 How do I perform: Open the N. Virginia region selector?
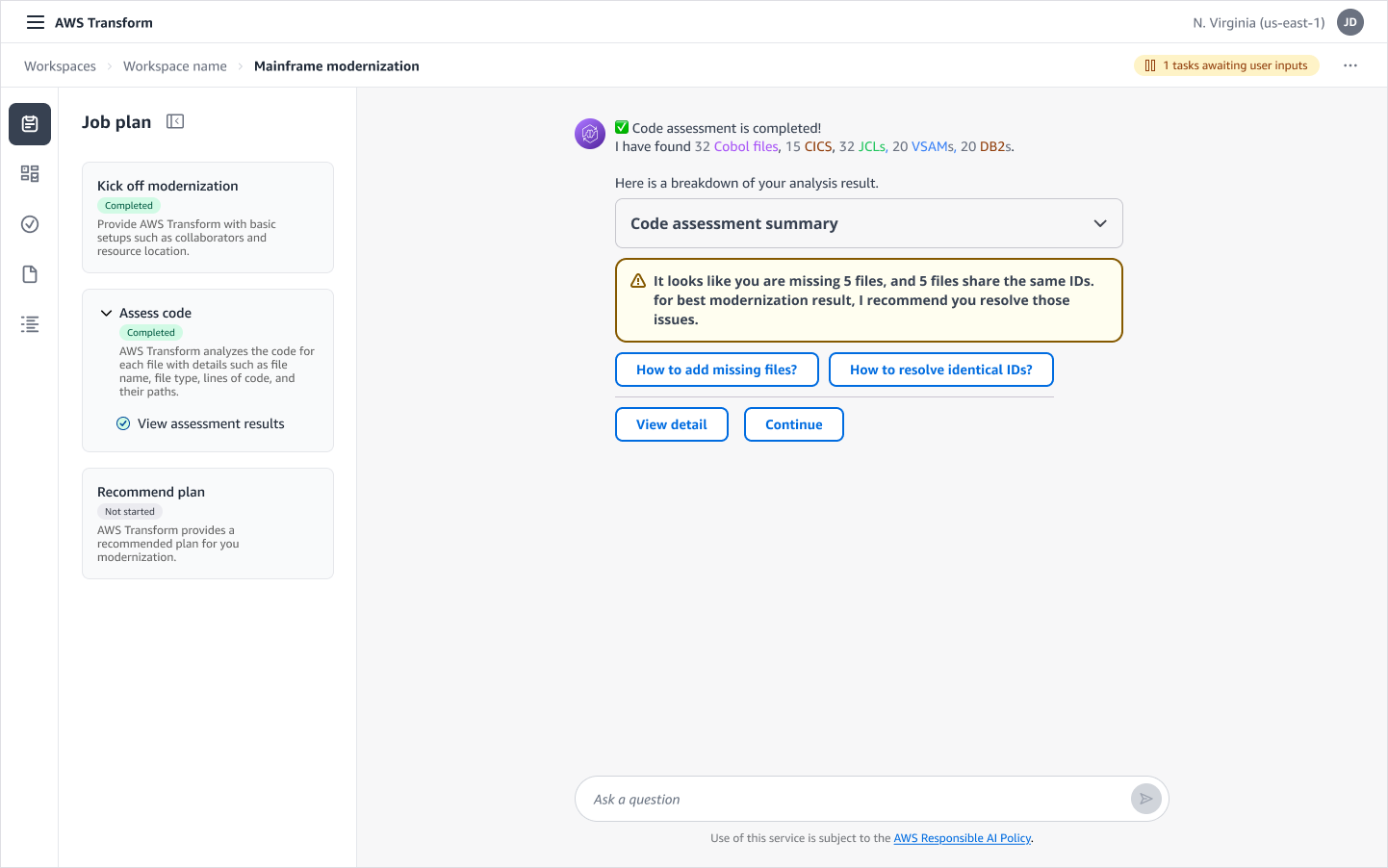coord(1258,23)
